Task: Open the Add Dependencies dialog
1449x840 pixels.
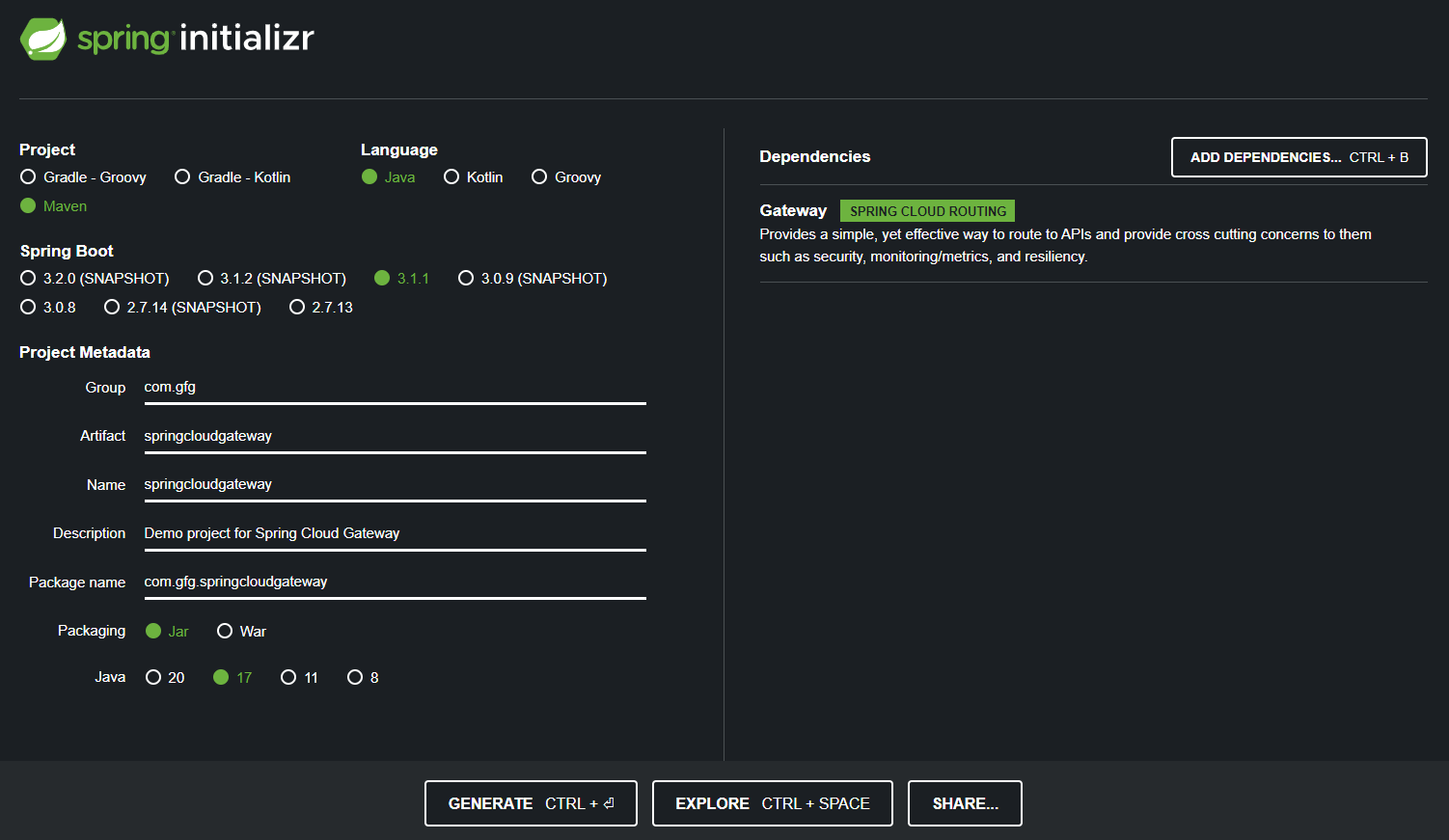Action: [x=1299, y=157]
